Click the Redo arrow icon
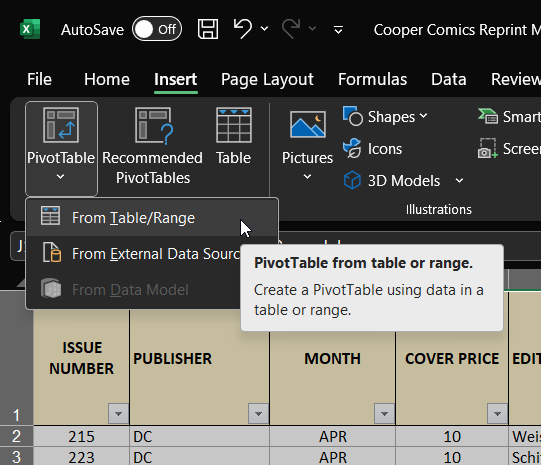This screenshot has height=465, width=541. tap(291, 28)
